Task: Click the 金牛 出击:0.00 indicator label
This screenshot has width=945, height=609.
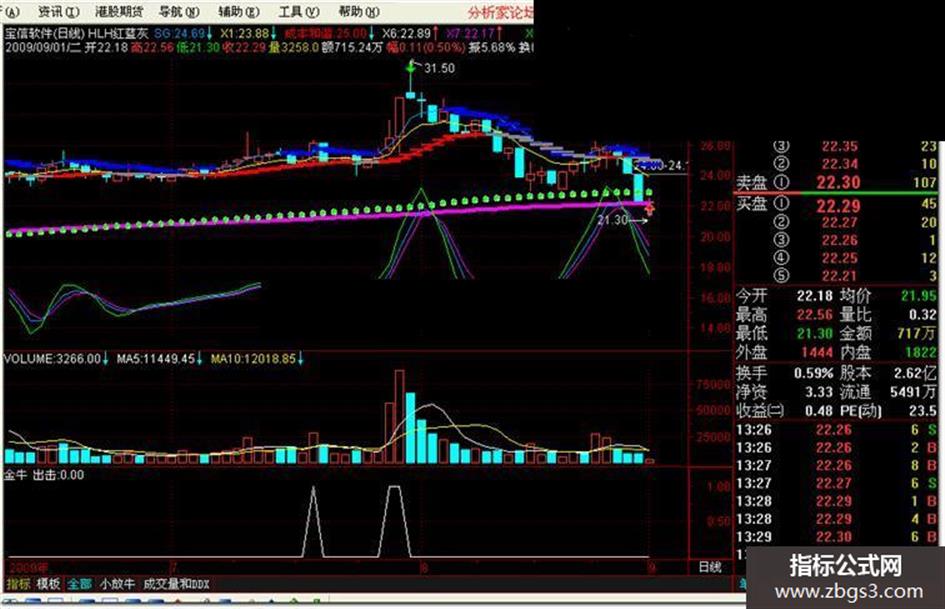Action: [44, 475]
